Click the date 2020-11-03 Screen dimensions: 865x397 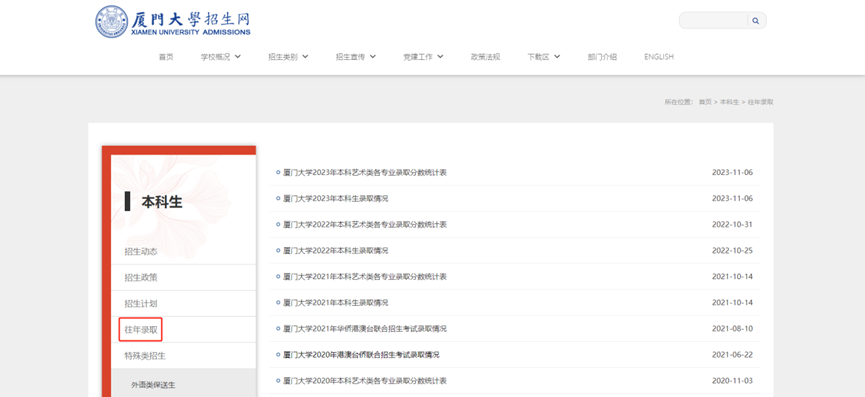pyautogui.click(x=732, y=380)
